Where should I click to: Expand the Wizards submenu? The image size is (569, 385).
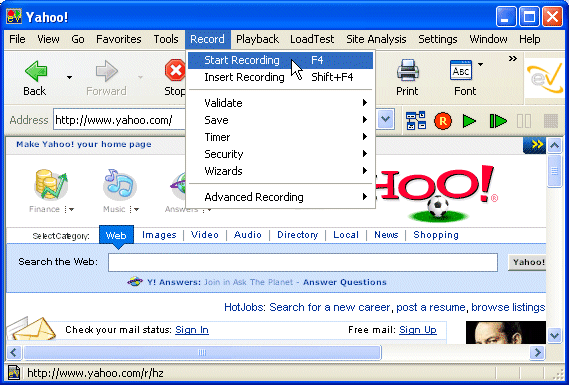(281, 171)
